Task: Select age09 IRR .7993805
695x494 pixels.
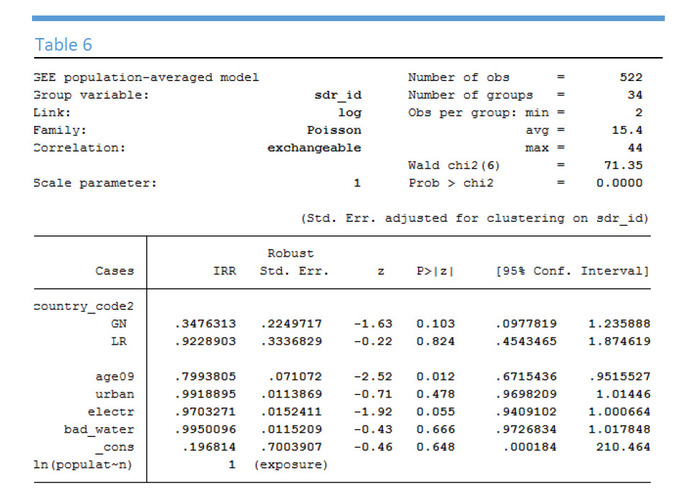Action: point(205,377)
